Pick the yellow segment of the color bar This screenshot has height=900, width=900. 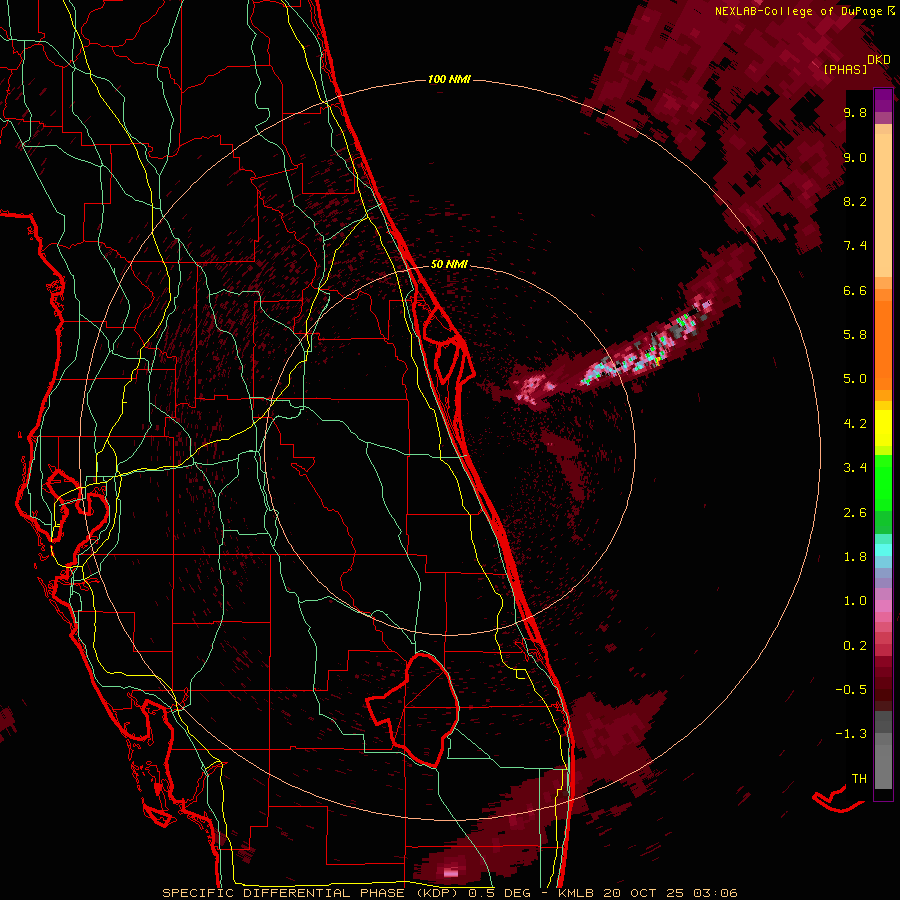tap(883, 428)
